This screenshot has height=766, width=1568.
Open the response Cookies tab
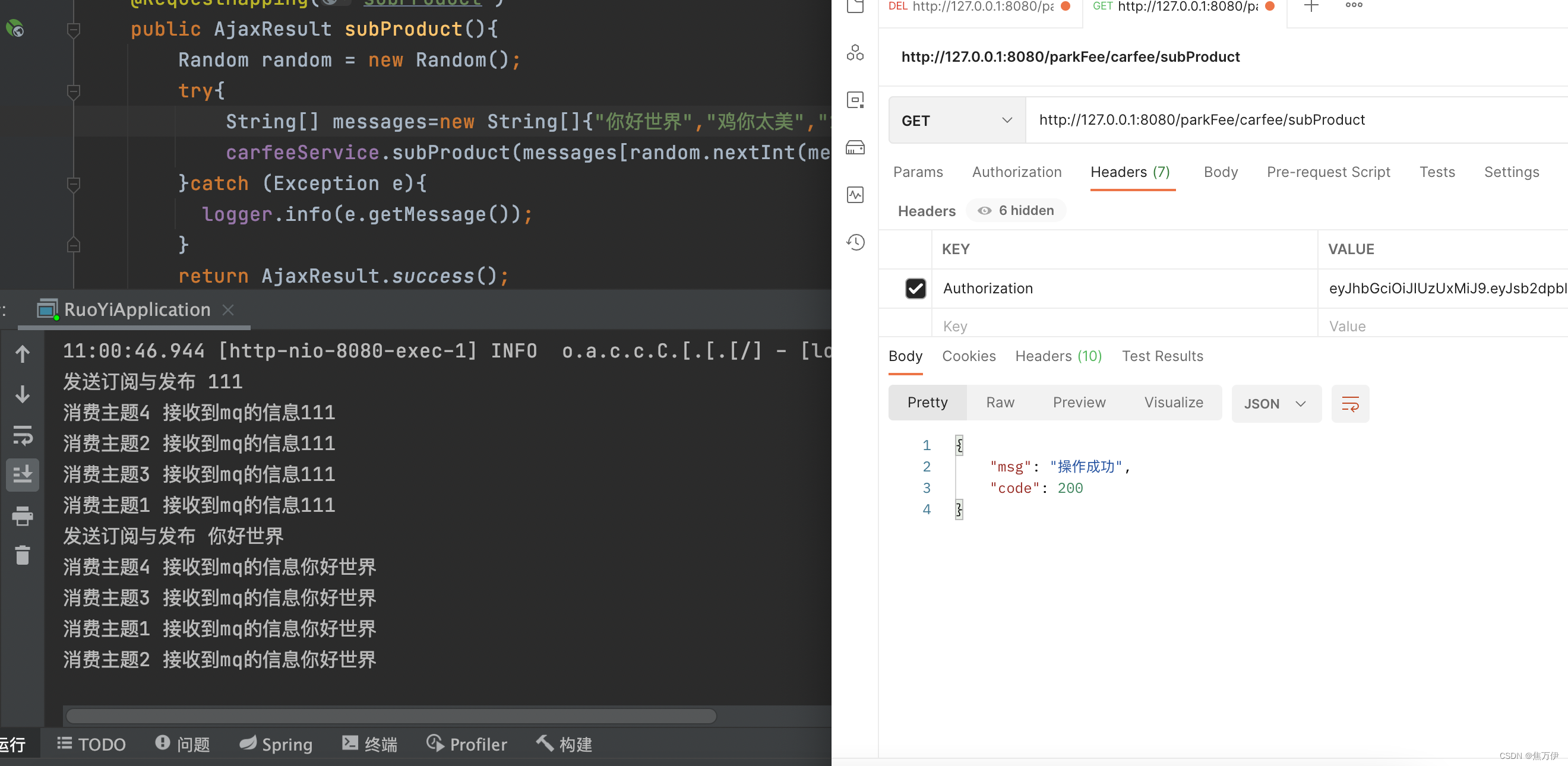pos(969,356)
